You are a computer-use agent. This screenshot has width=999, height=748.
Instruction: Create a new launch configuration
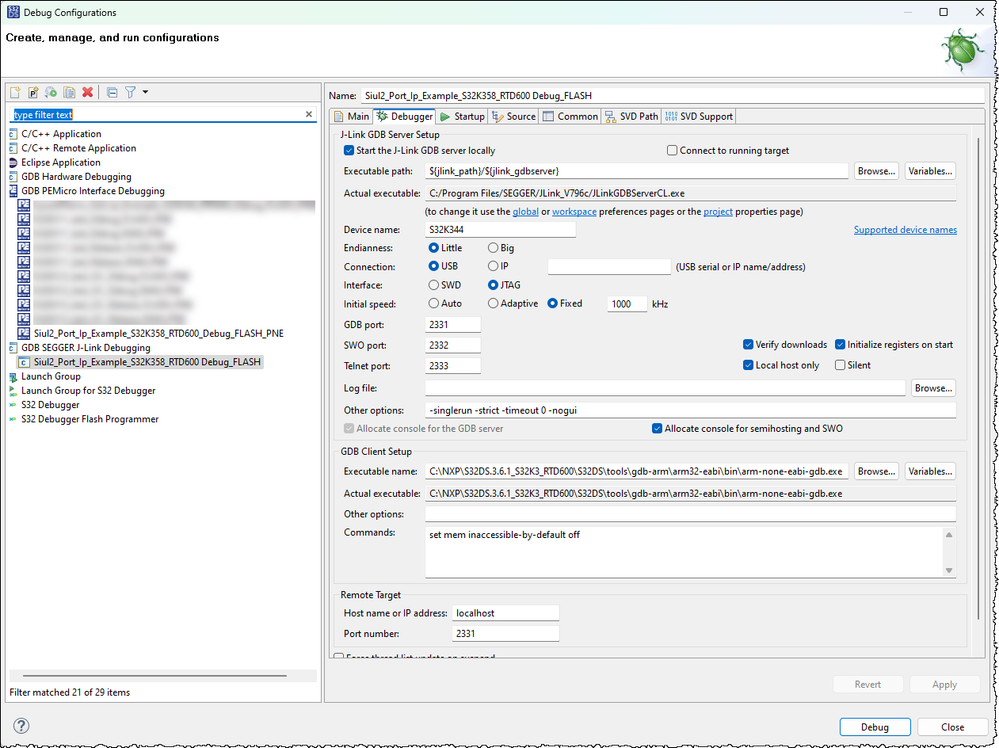(15, 92)
